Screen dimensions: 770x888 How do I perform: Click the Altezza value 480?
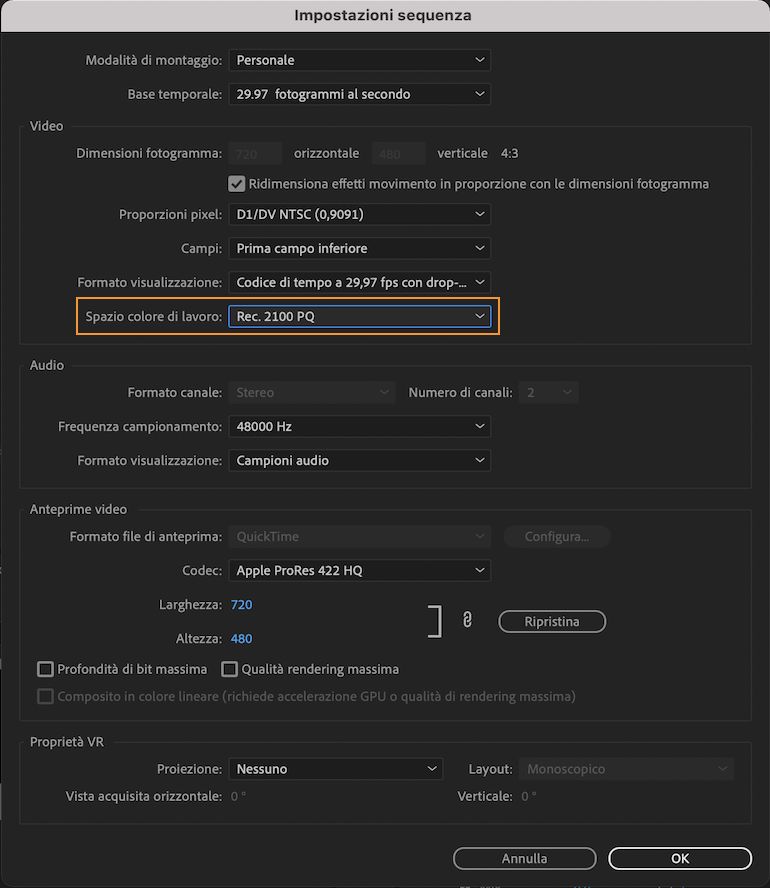(241, 638)
